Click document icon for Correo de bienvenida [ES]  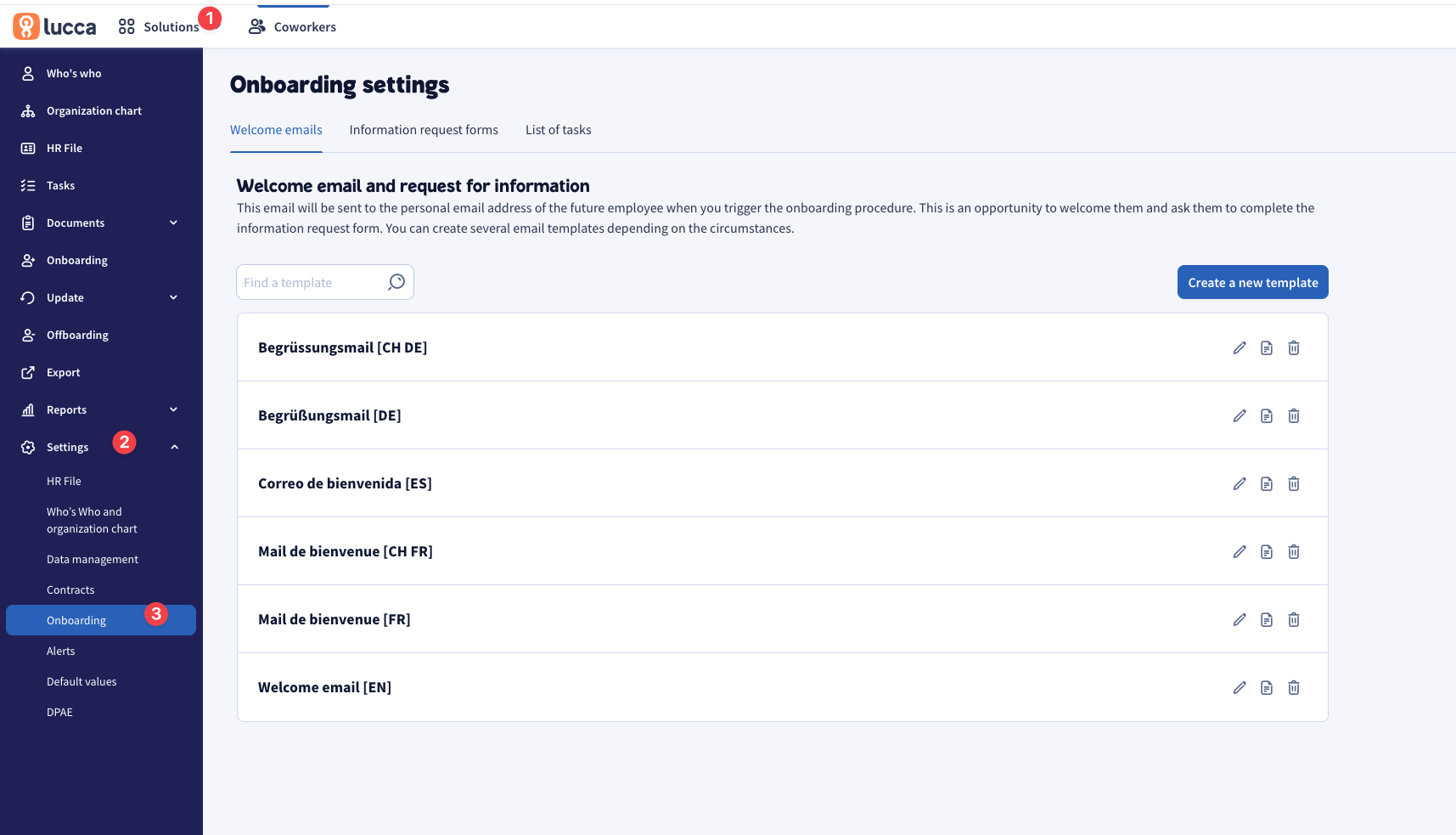pyautogui.click(x=1267, y=483)
